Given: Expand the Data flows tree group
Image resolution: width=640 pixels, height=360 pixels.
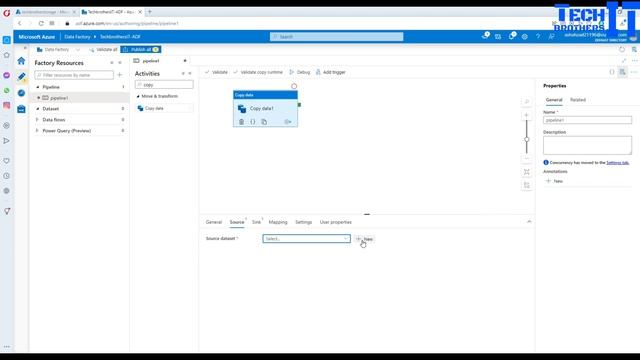Looking at the screenshot, I should [x=38, y=120].
